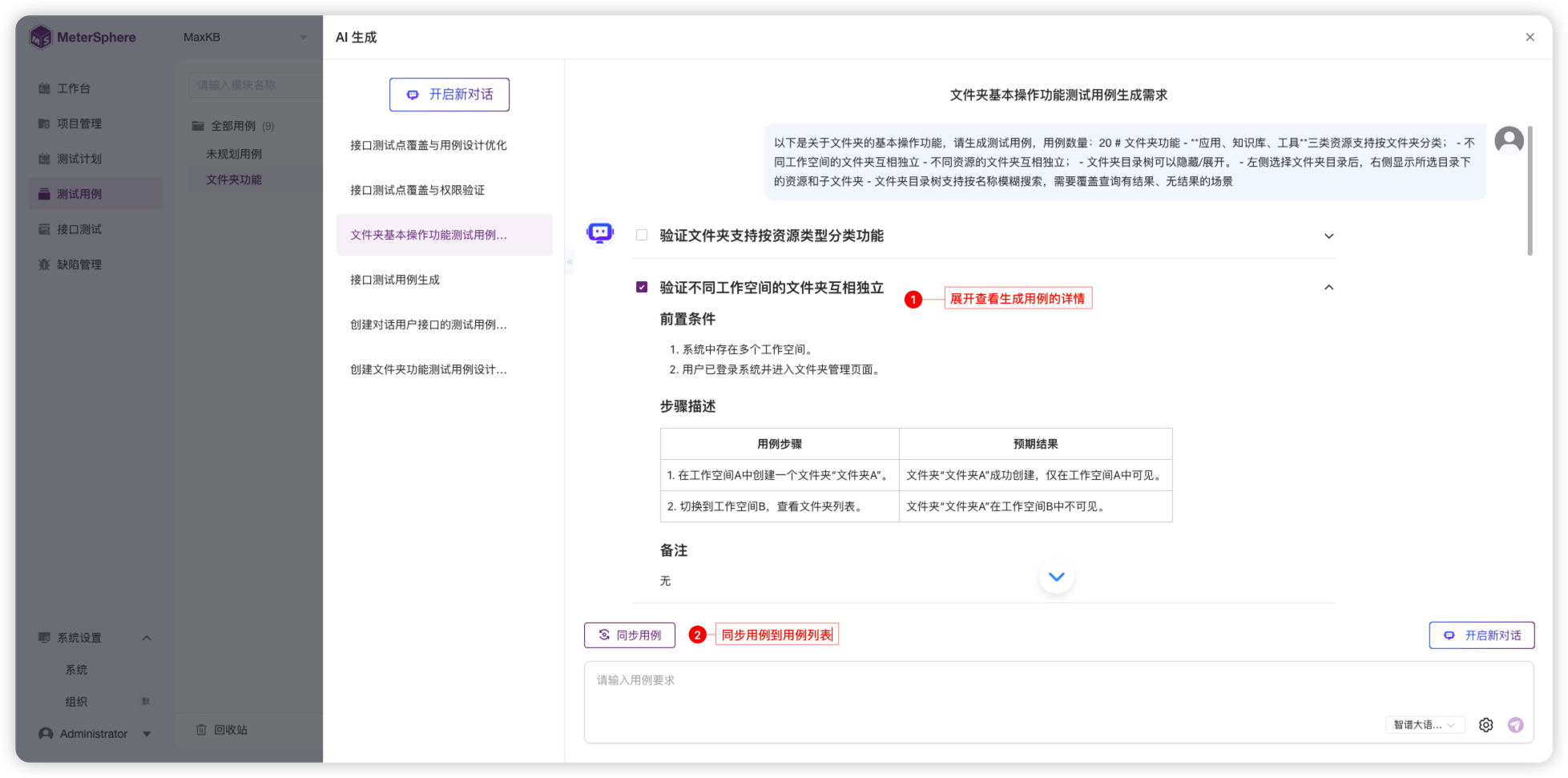
Task: Open 缺陷管理 defect management
Action: pos(75,264)
